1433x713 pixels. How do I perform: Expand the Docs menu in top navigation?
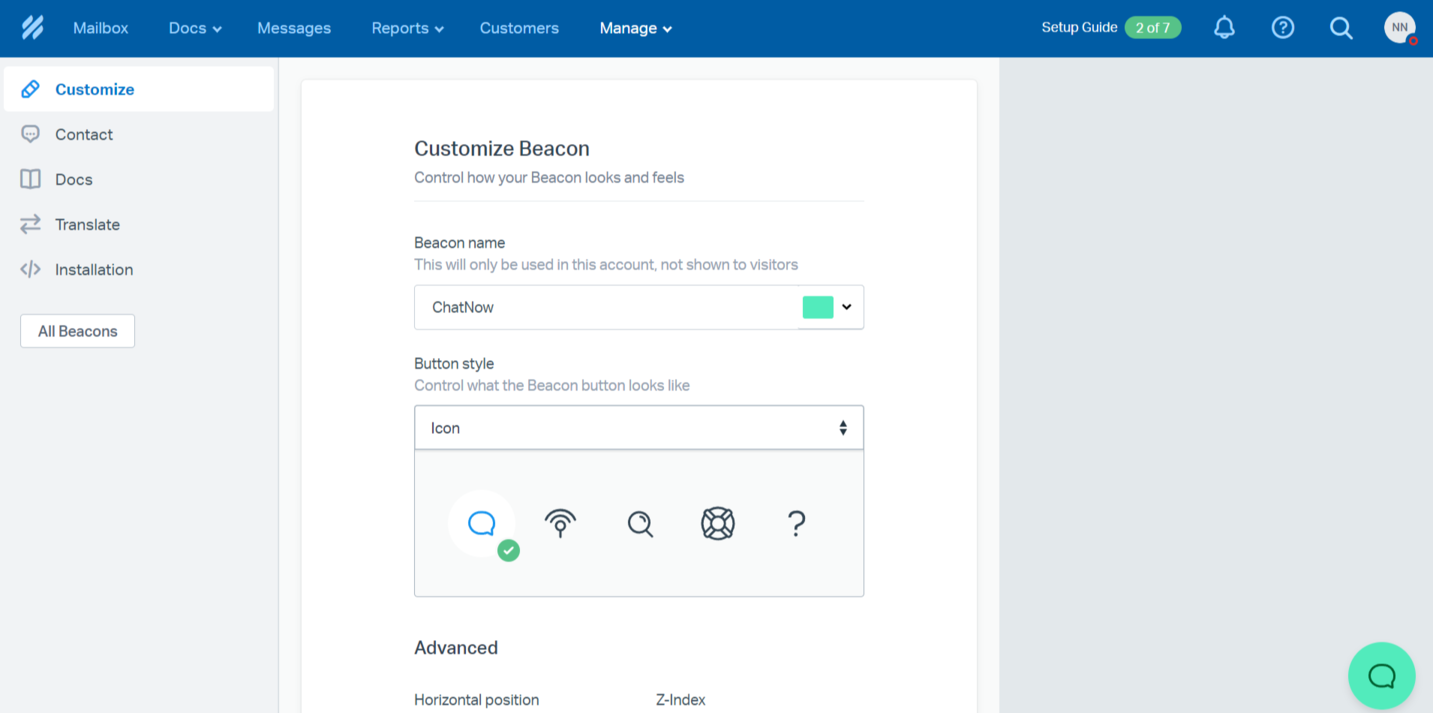195,28
